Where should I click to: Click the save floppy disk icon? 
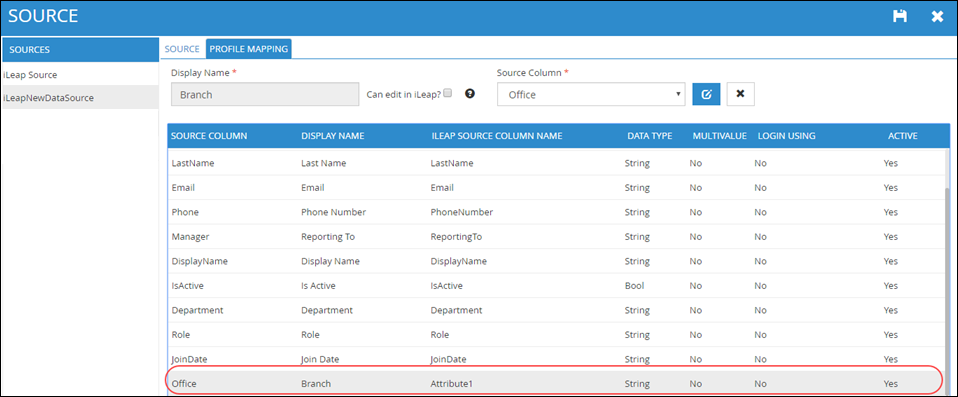(x=899, y=16)
